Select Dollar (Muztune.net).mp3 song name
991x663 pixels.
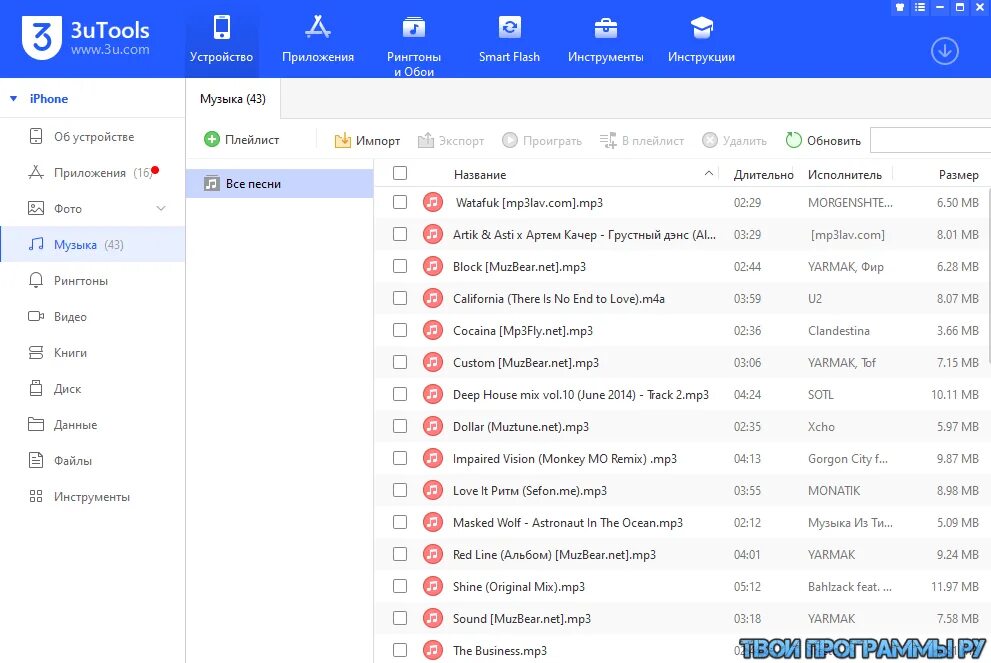click(521, 427)
